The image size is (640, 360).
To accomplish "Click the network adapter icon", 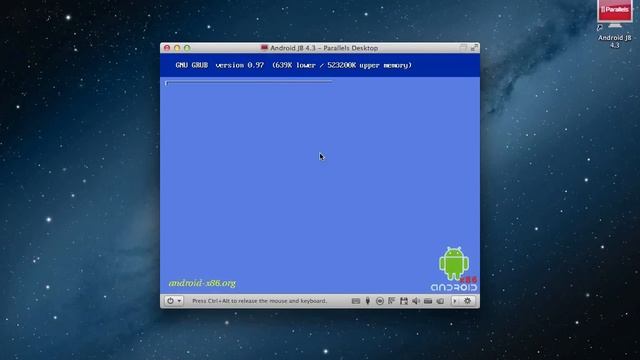I will 392,301.
